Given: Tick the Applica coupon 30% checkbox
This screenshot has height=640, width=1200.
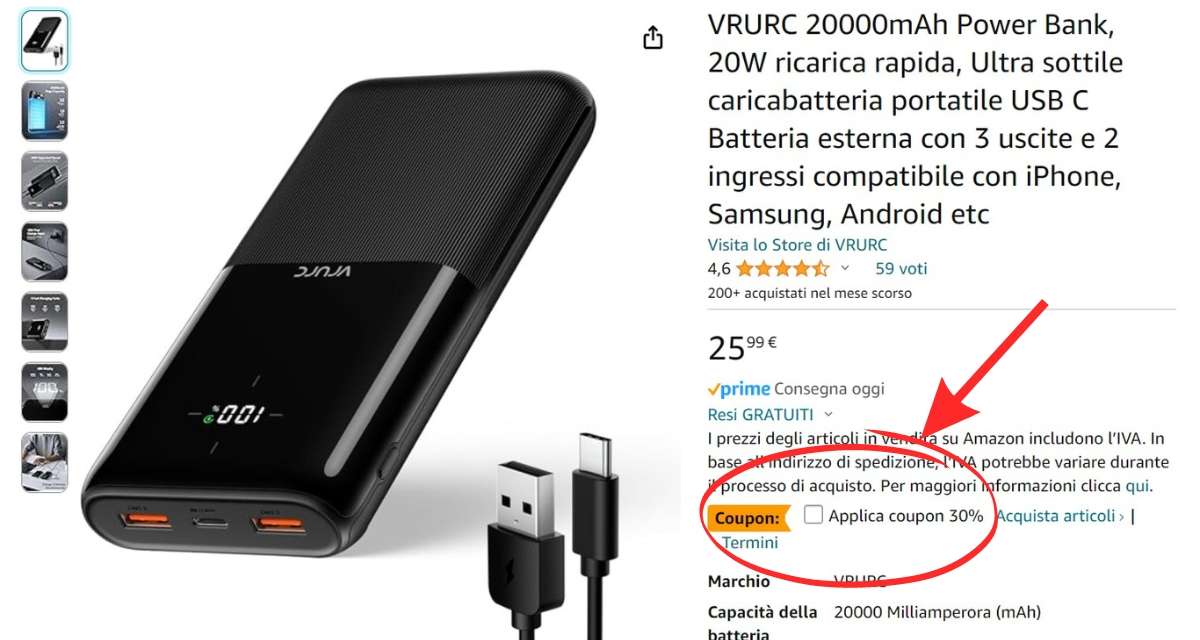Looking at the screenshot, I should [x=813, y=515].
